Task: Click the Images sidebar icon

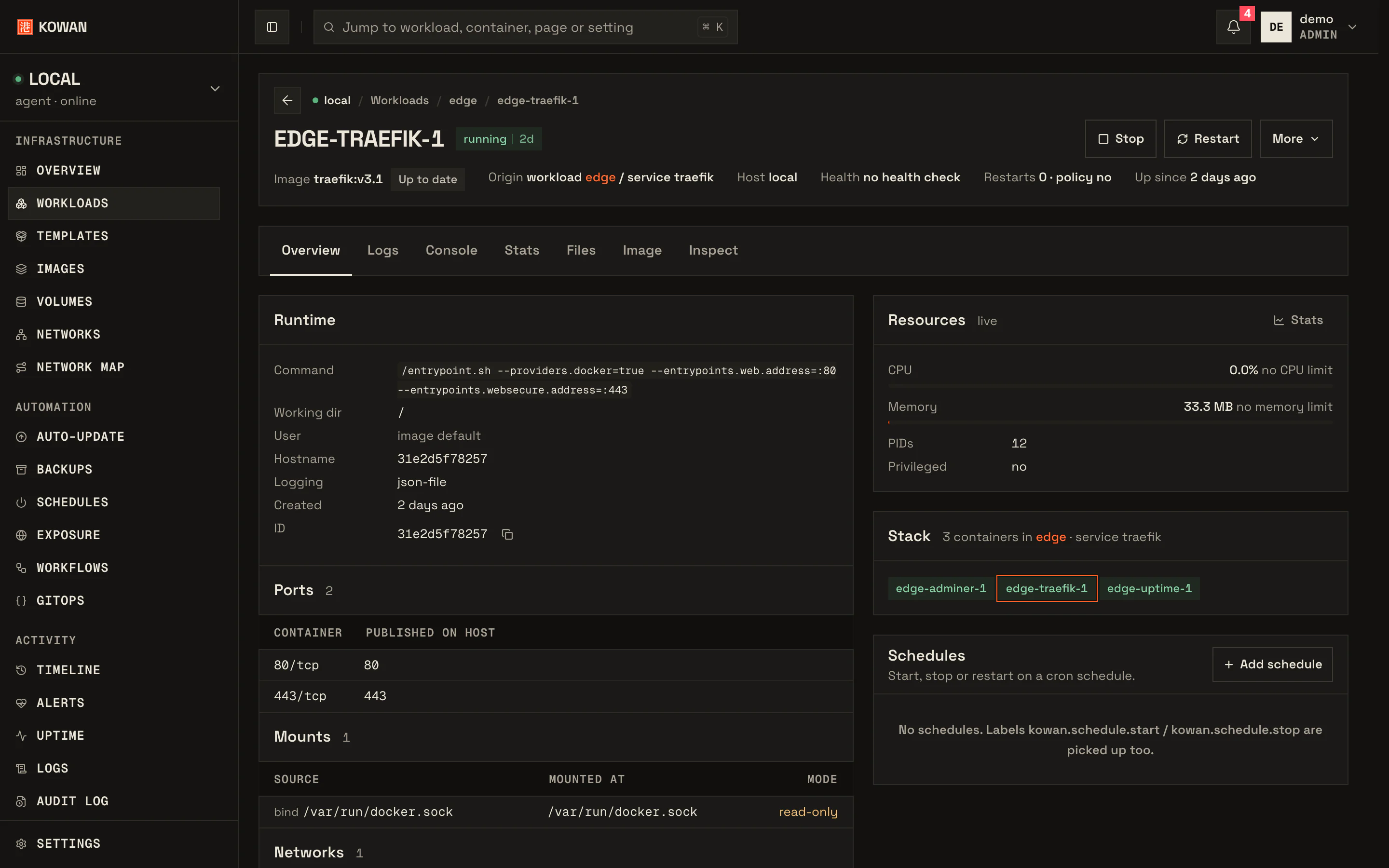Action: pos(21,269)
